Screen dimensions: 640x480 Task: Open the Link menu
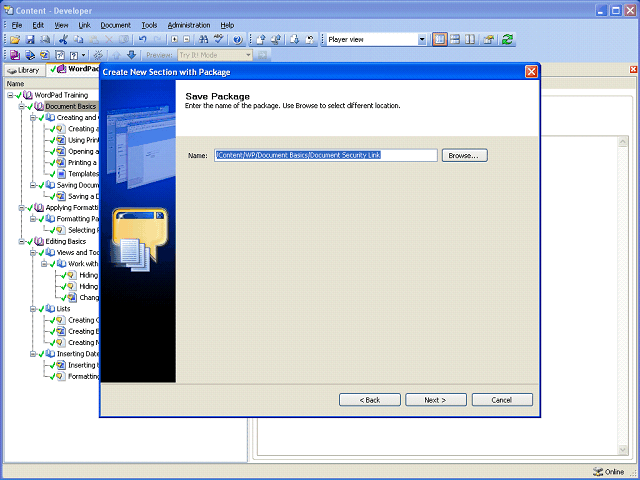(x=84, y=25)
